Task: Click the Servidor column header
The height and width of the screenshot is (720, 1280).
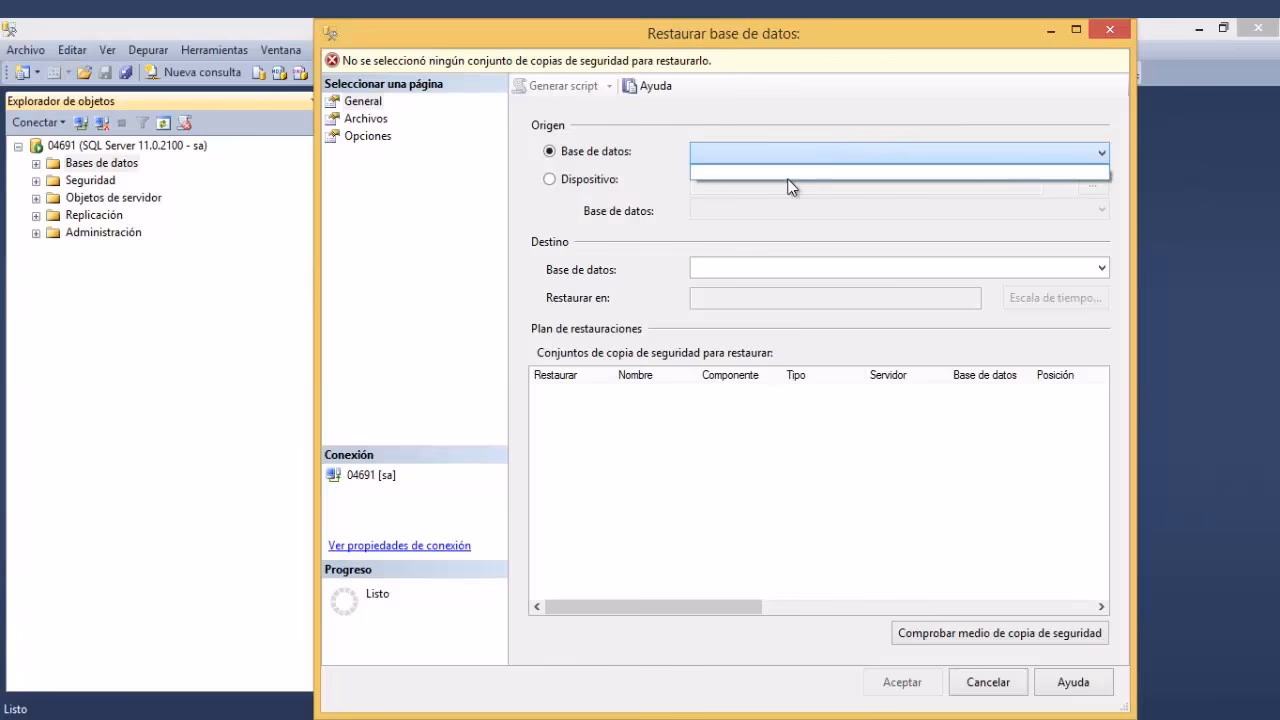Action: [x=888, y=375]
